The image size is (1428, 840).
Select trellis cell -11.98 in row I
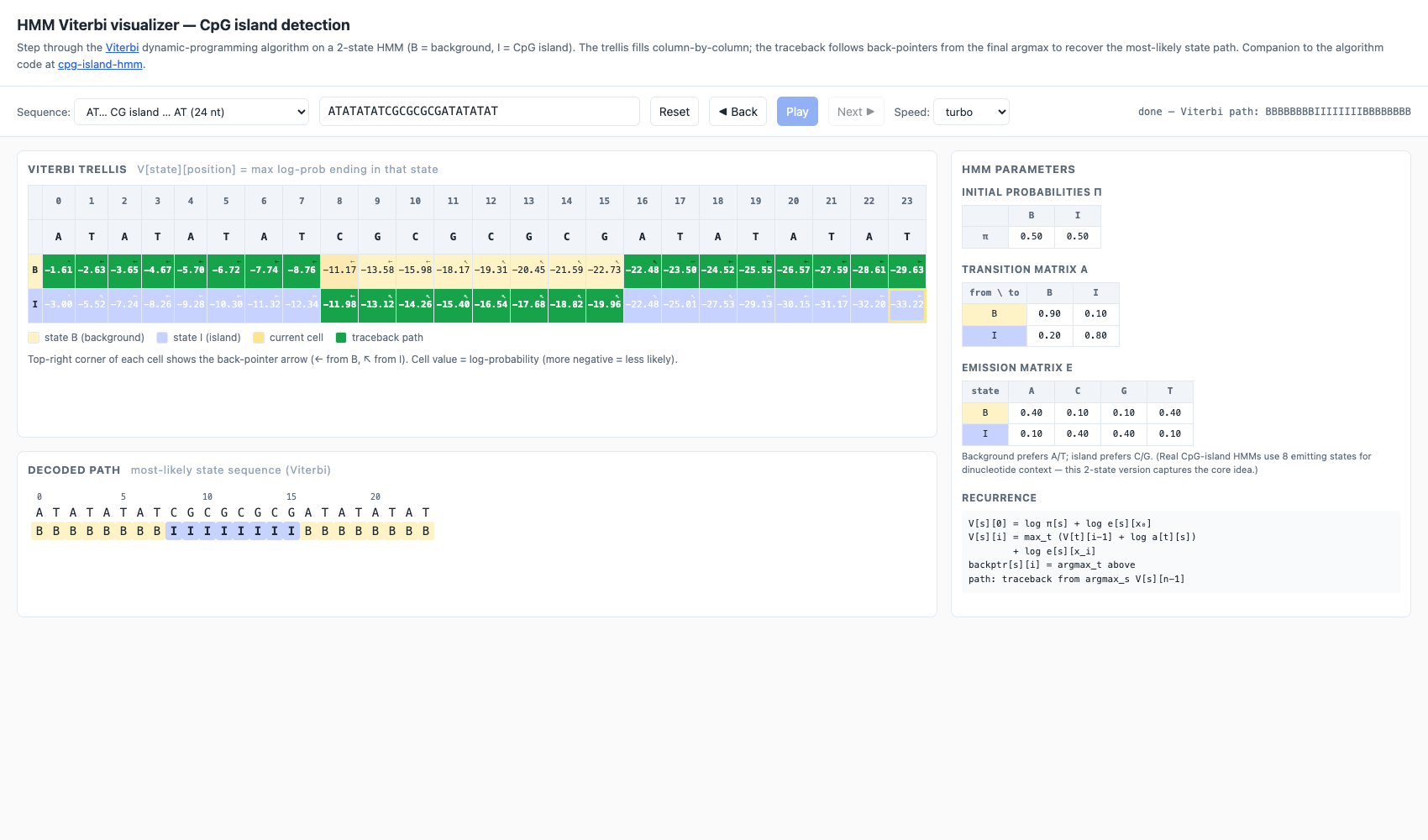click(x=339, y=305)
